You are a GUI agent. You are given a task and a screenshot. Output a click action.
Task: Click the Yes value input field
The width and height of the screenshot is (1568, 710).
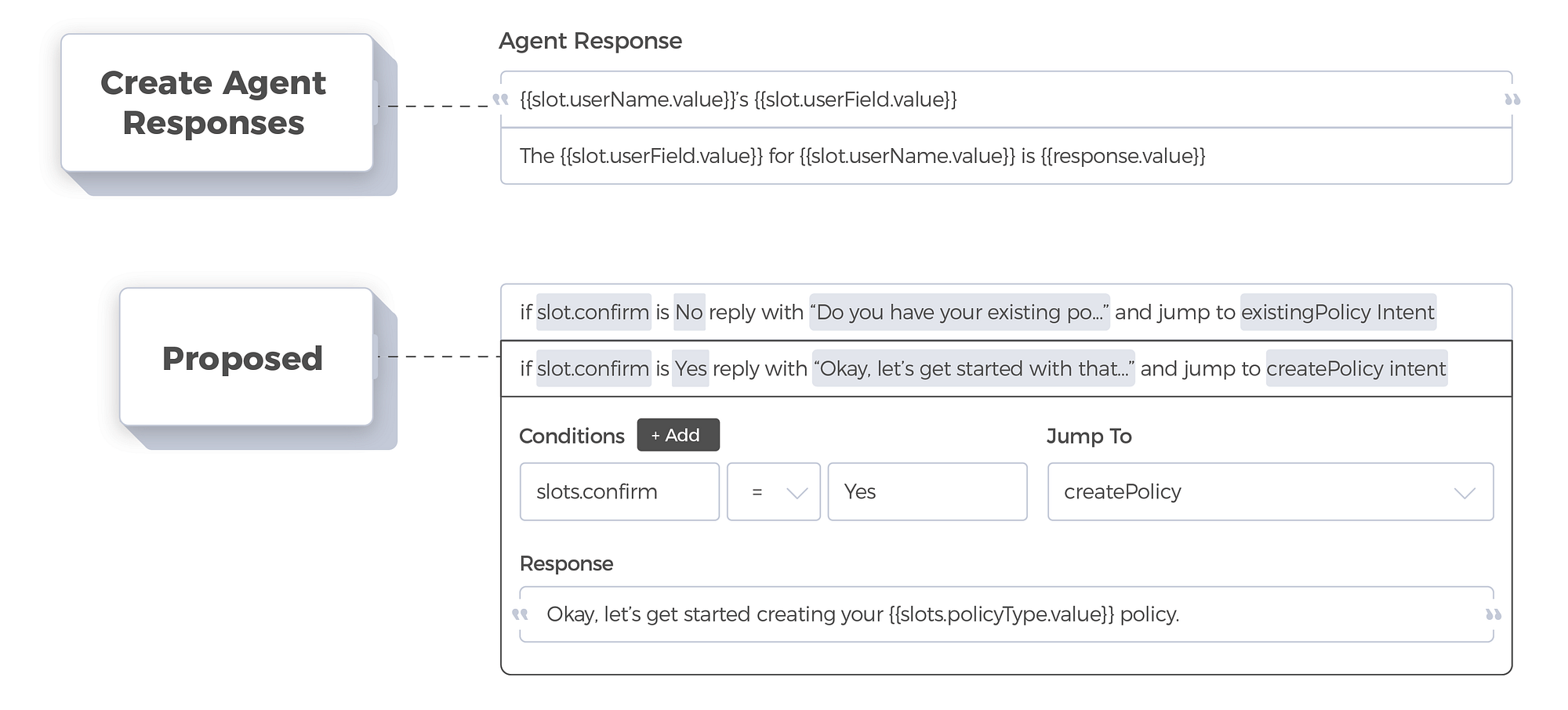pos(927,492)
